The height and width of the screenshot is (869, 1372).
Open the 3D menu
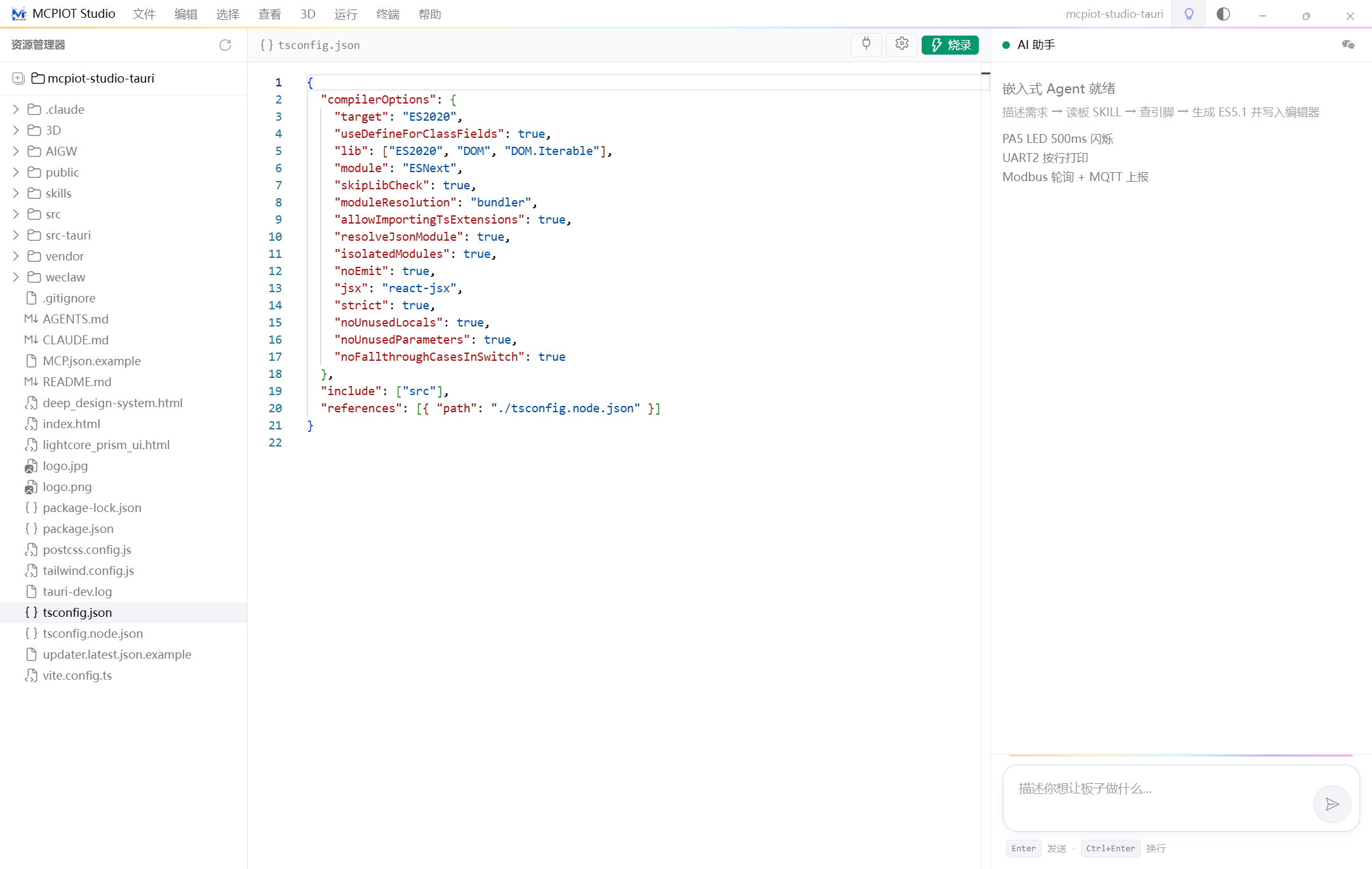click(x=308, y=14)
